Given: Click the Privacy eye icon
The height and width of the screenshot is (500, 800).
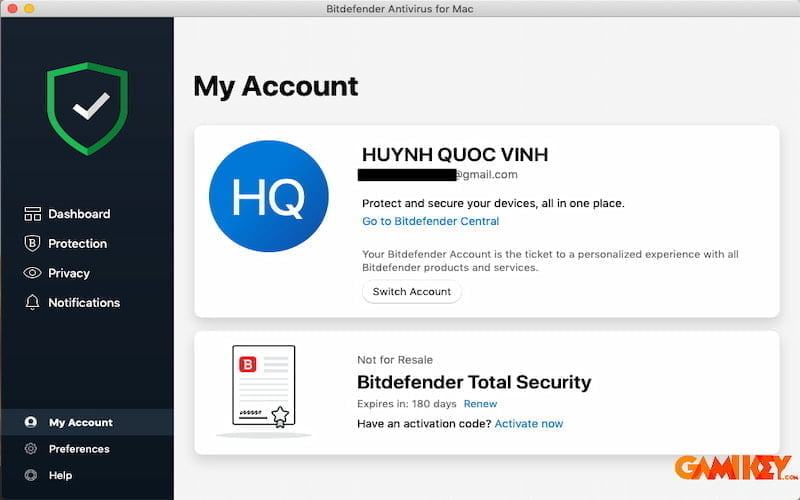Looking at the screenshot, I should [x=32, y=273].
